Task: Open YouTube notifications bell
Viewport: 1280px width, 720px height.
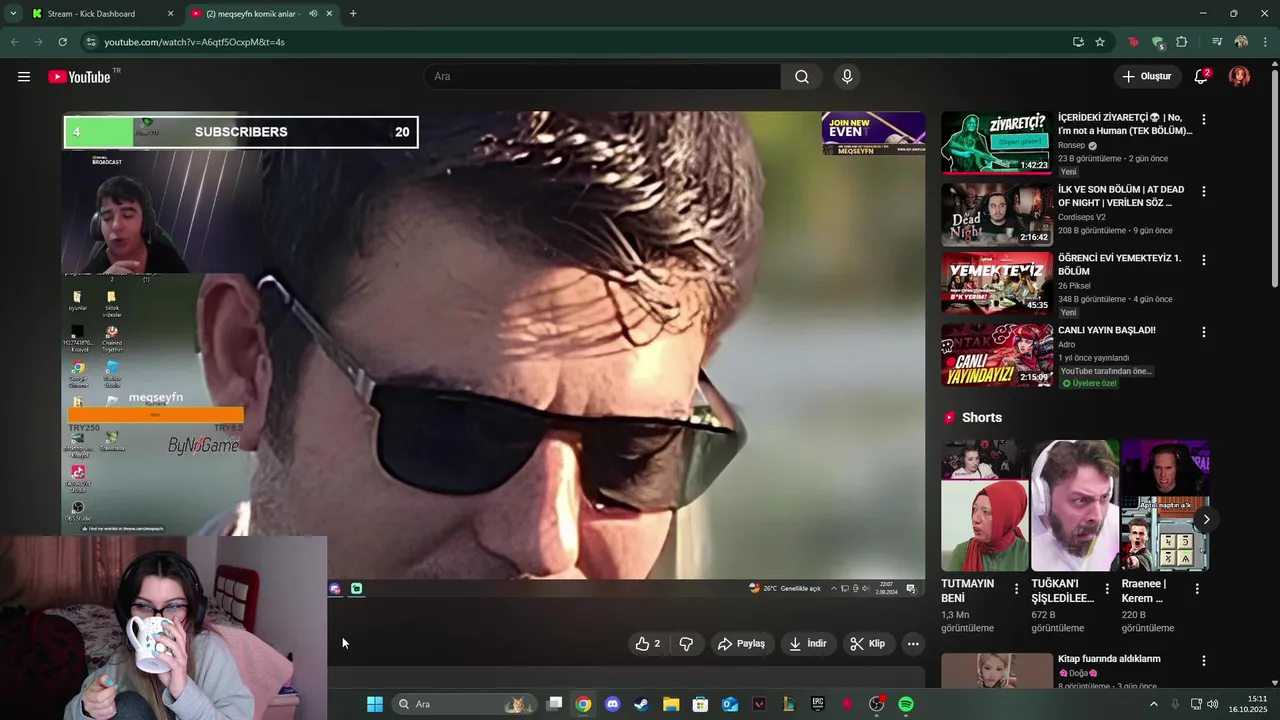Action: [x=1201, y=77]
